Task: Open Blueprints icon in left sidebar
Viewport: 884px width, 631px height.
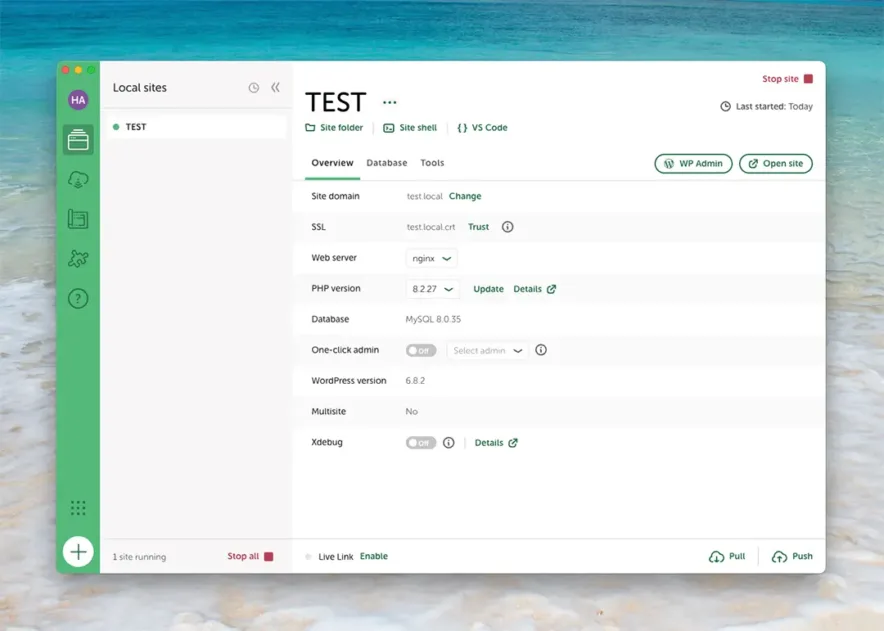Action: (78, 219)
